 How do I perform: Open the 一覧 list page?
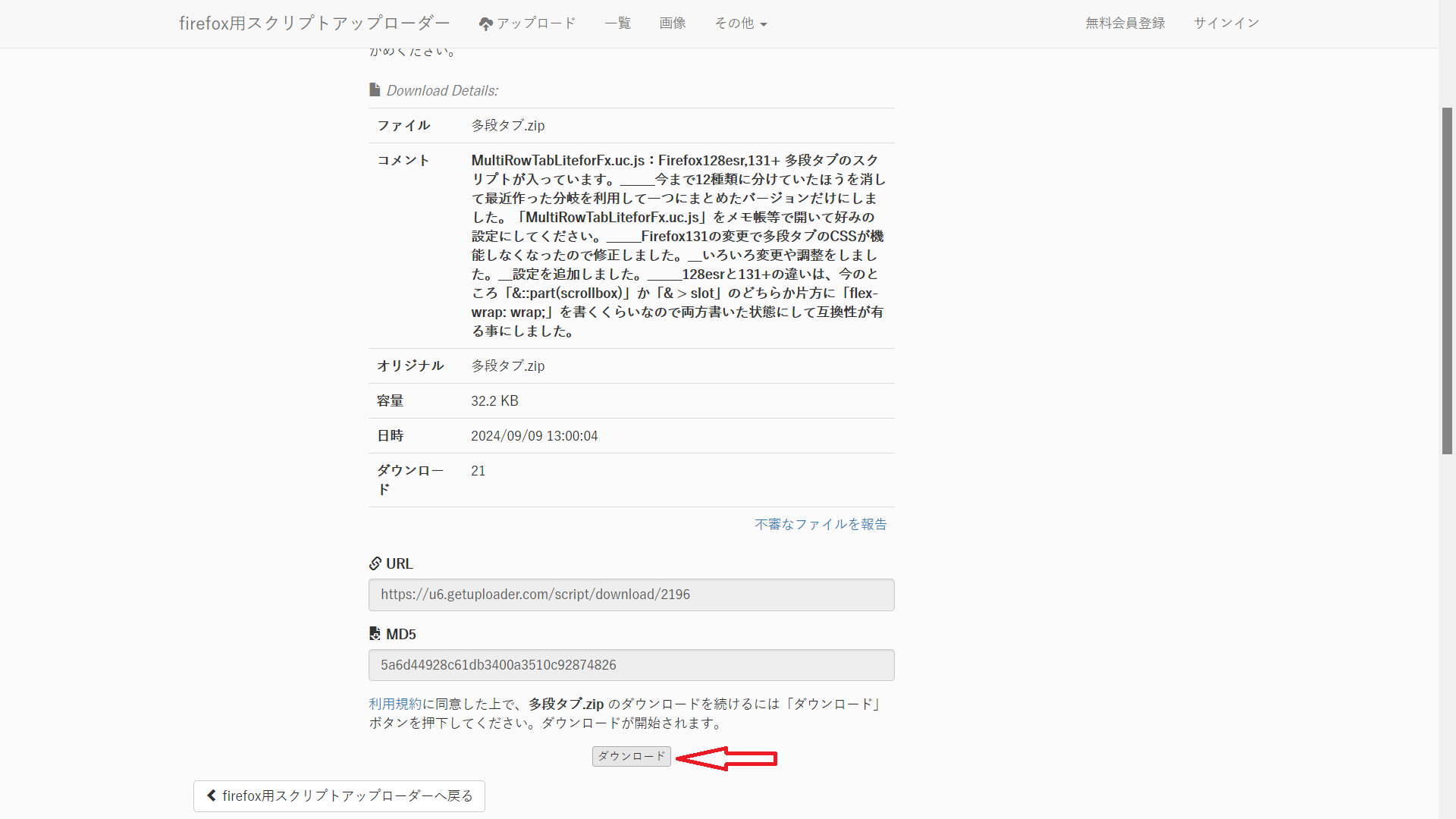pyautogui.click(x=617, y=24)
